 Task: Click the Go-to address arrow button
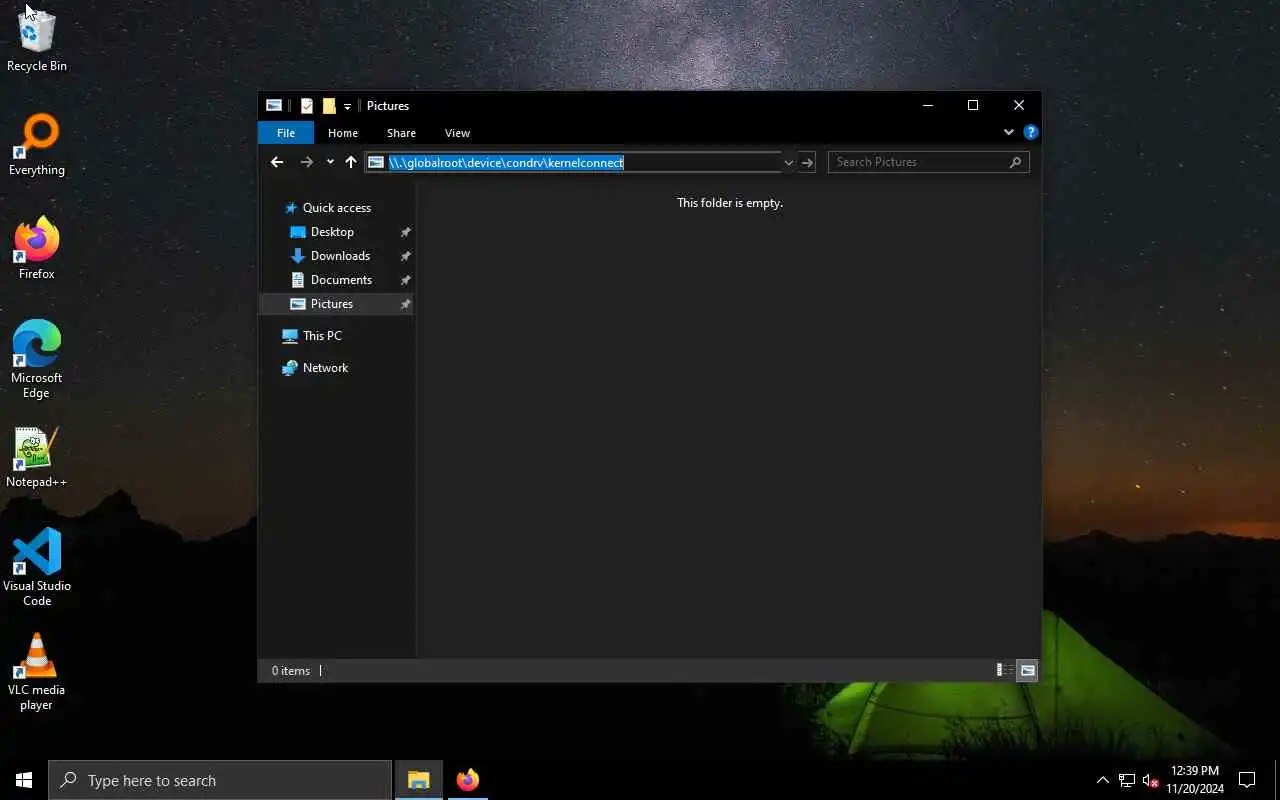tap(807, 162)
